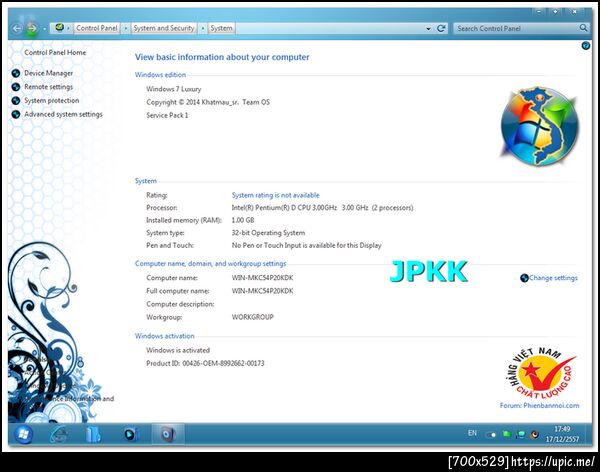Click the green tray icon beside network icon

507,434
